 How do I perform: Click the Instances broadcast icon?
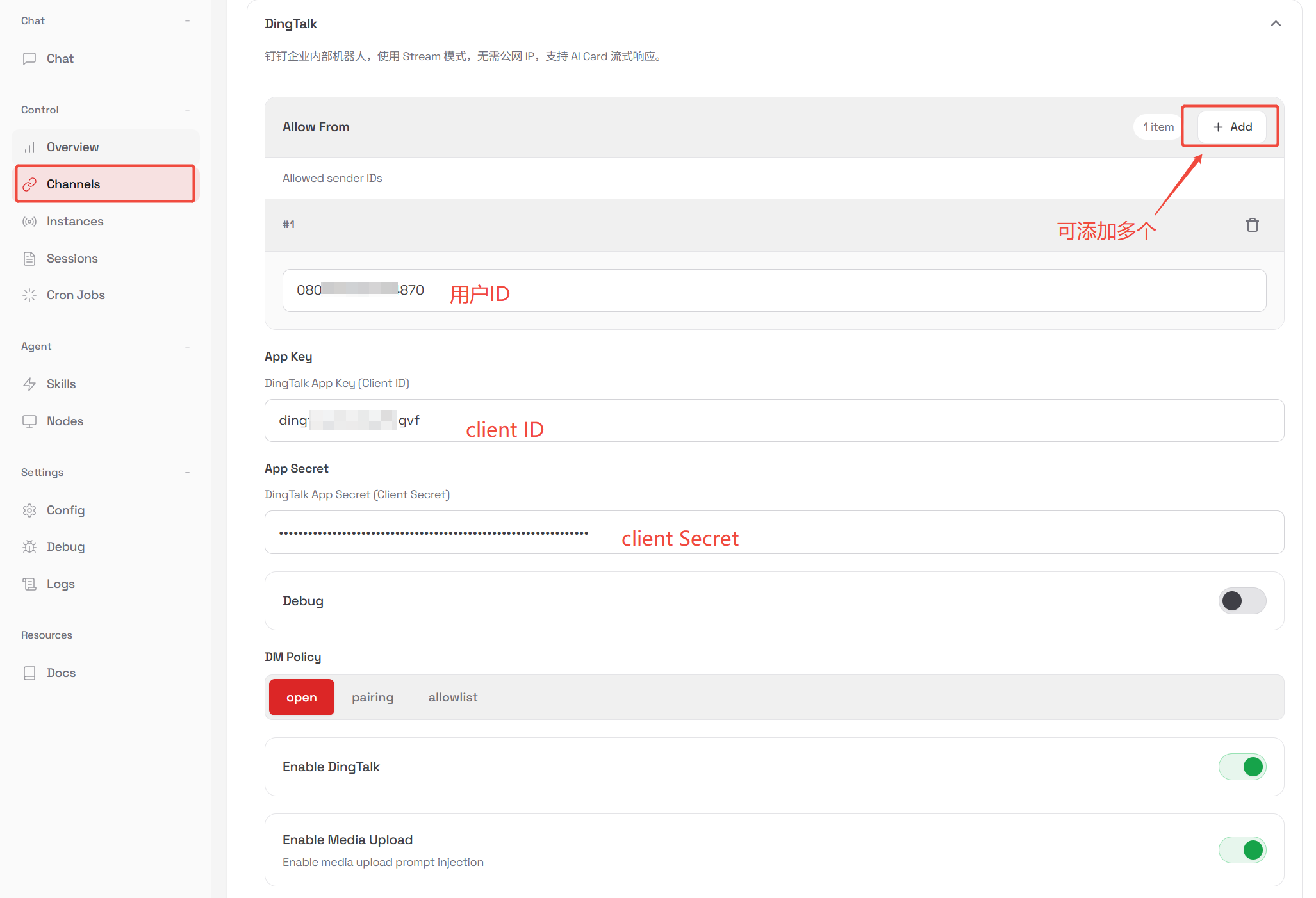point(29,222)
